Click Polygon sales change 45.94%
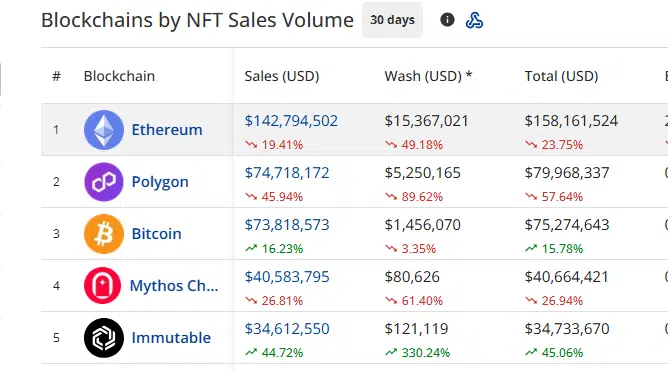The width and height of the screenshot is (668, 370). pos(274,197)
